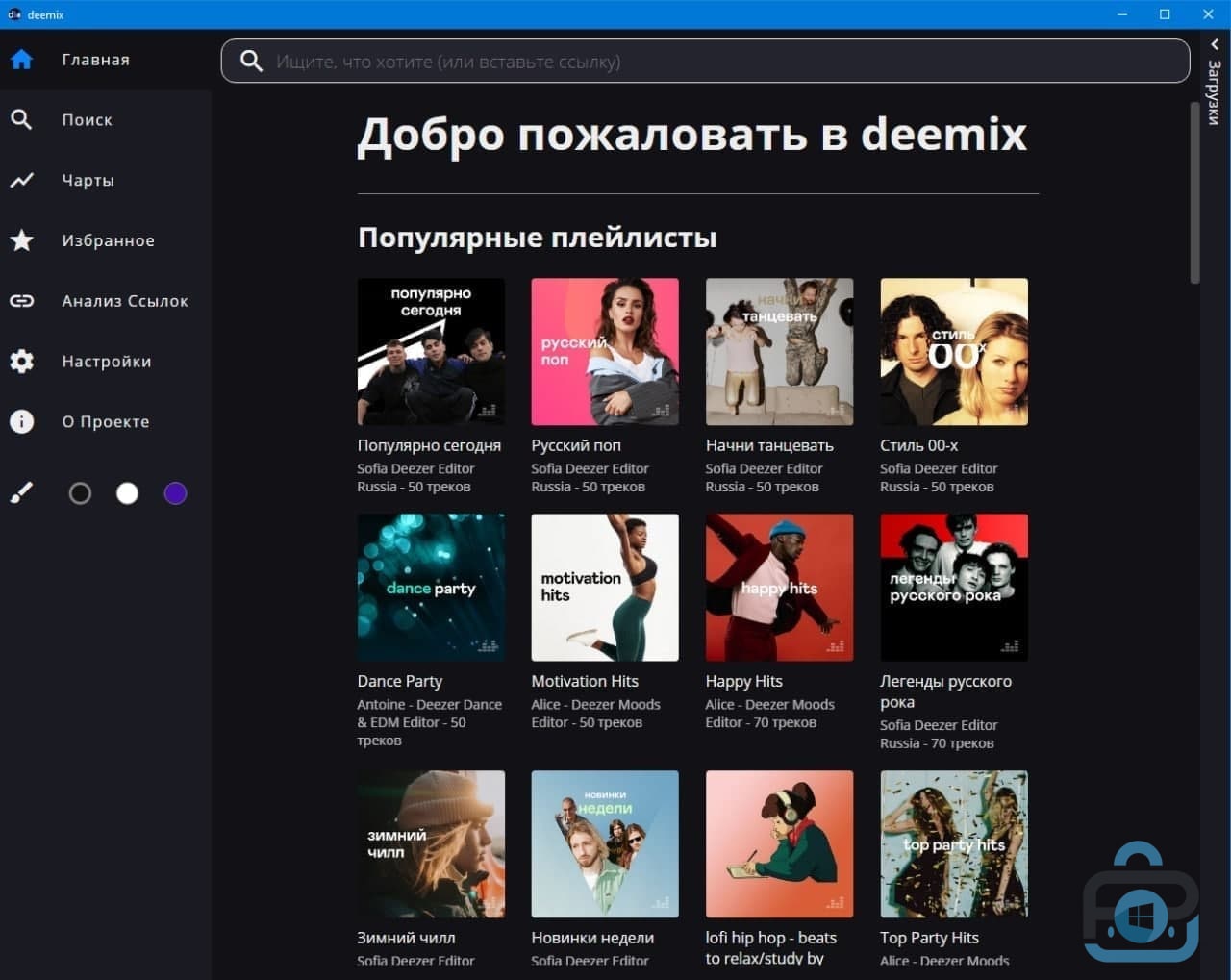
Task: Click the deemix app icon in the title bar
Action: [x=13, y=14]
